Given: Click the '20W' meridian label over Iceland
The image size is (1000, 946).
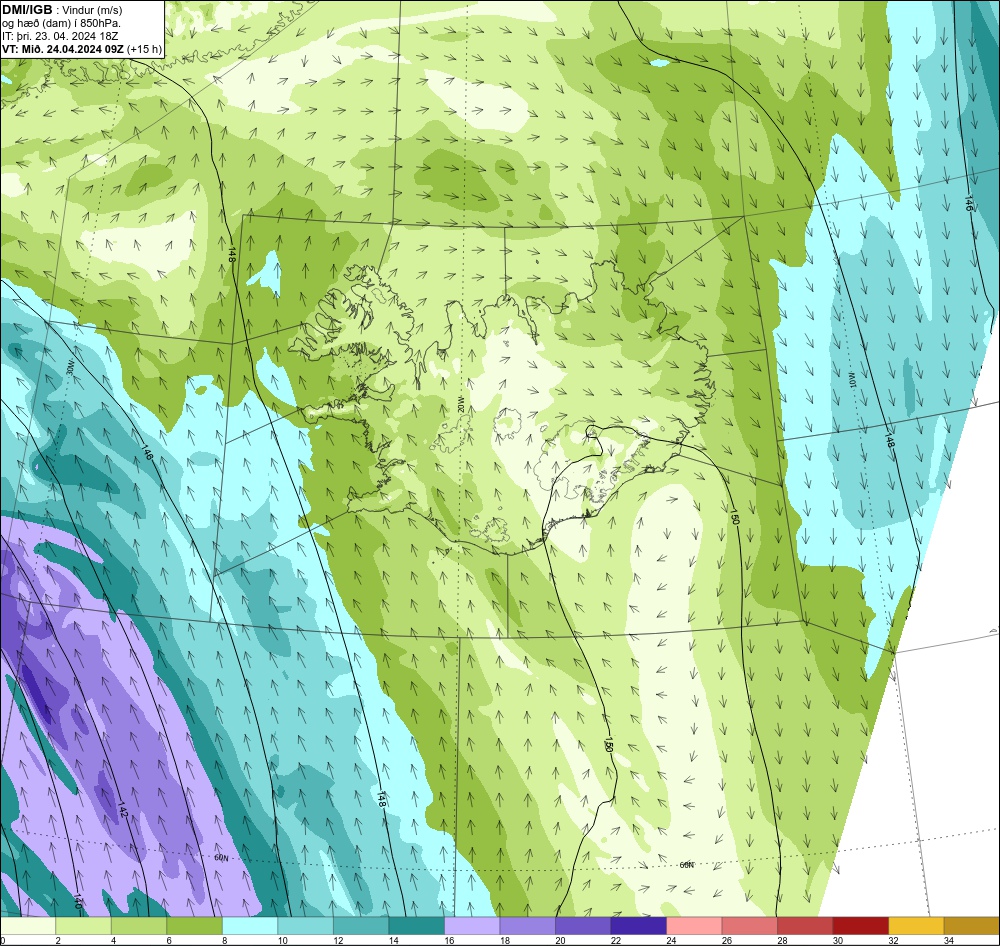Looking at the screenshot, I should pos(459,403).
